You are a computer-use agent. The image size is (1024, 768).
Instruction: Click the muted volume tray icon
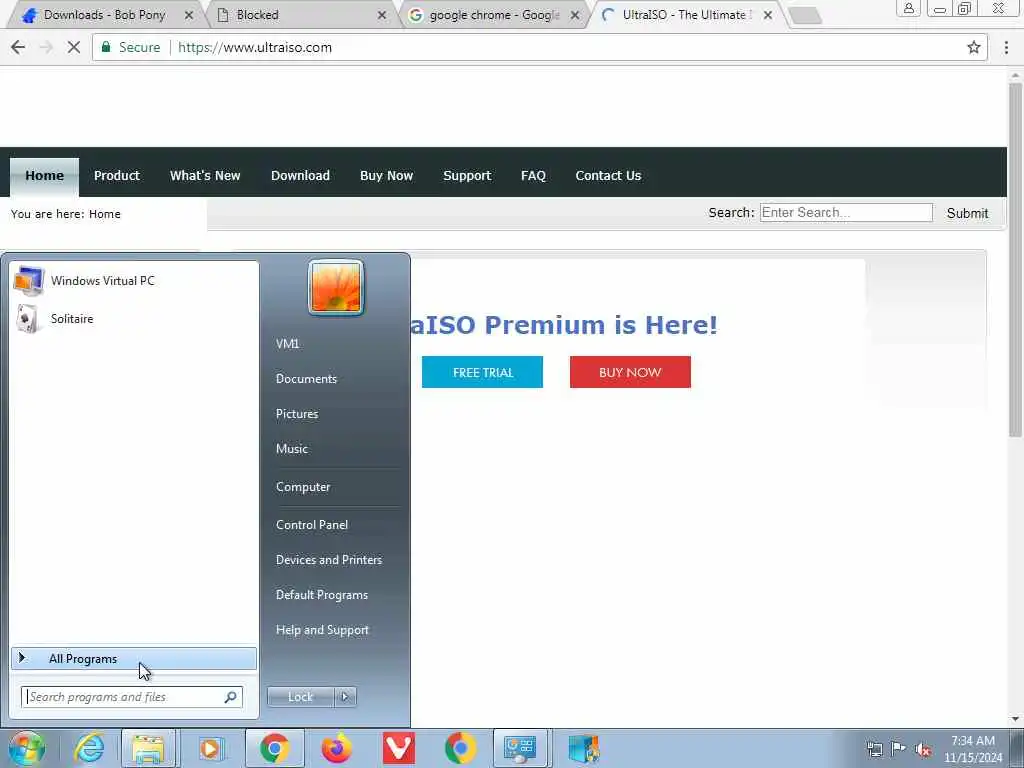point(923,749)
